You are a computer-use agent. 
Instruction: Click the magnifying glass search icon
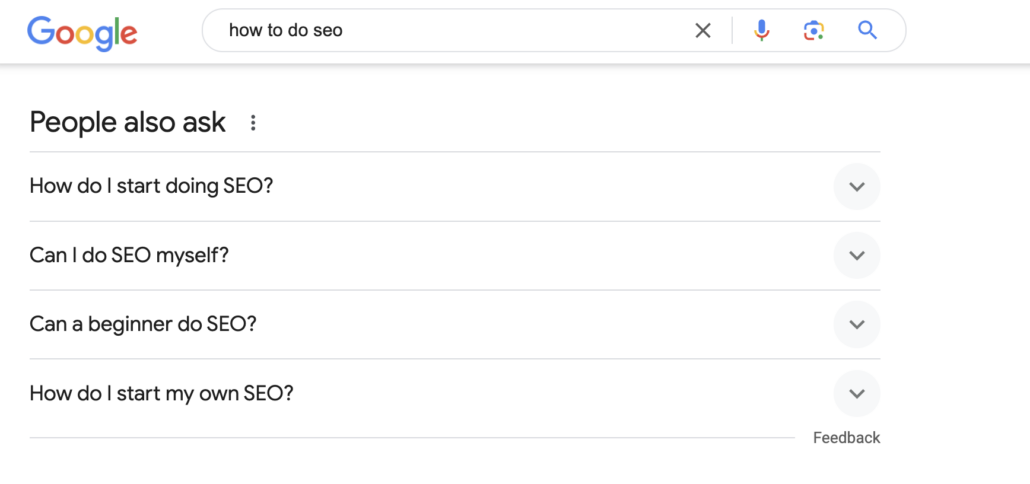tap(867, 31)
